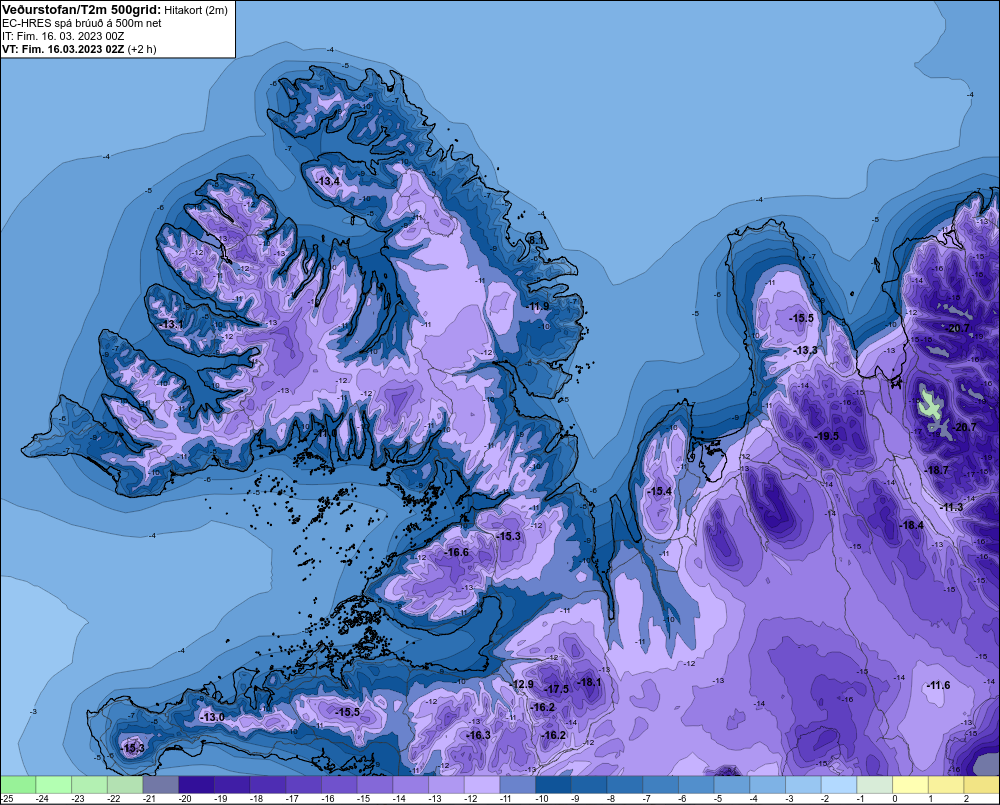Click the -18.7 temperature label on the map

pos(937,469)
